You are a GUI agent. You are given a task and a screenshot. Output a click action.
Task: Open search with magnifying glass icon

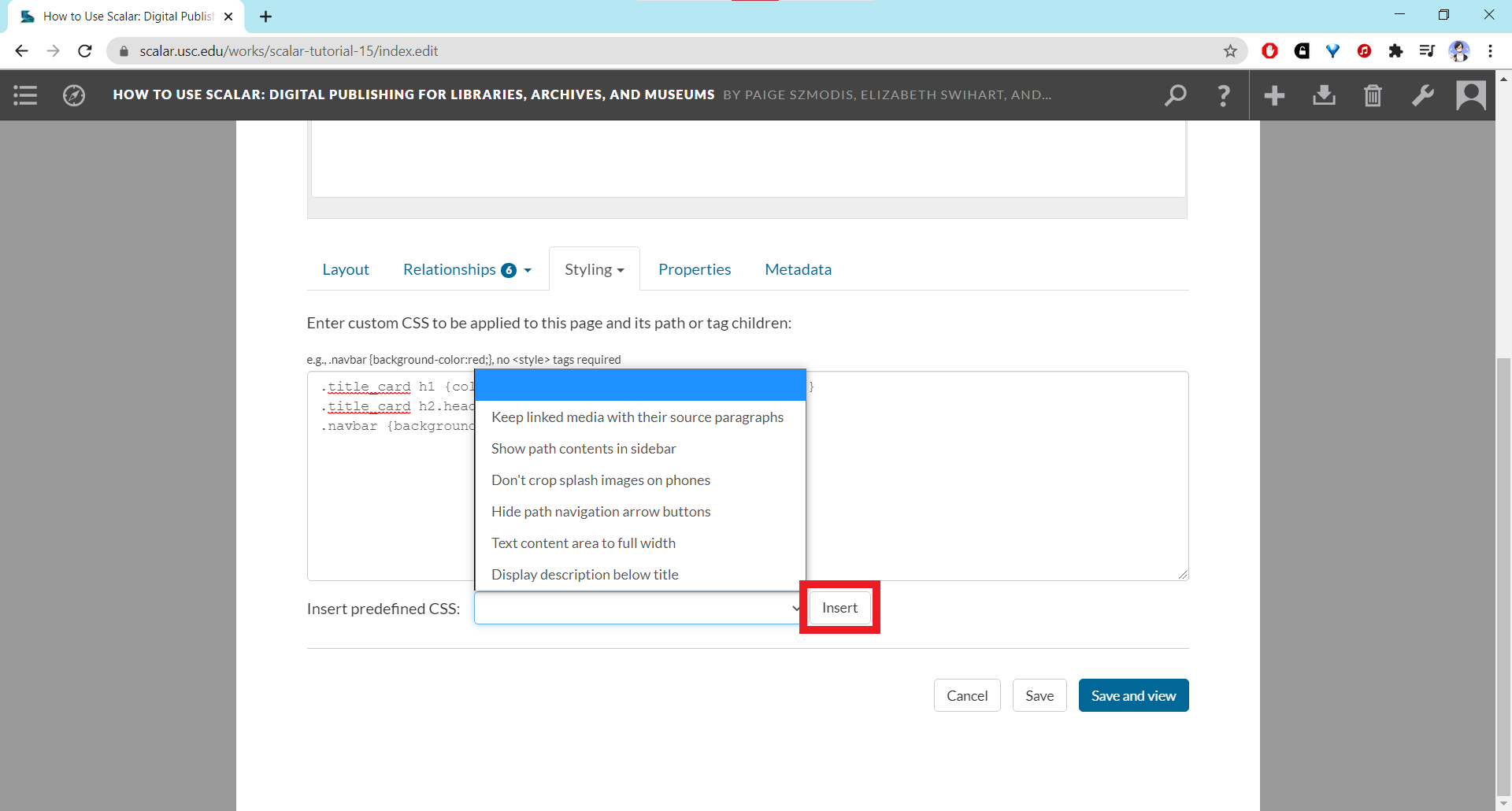pos(1175,95)
